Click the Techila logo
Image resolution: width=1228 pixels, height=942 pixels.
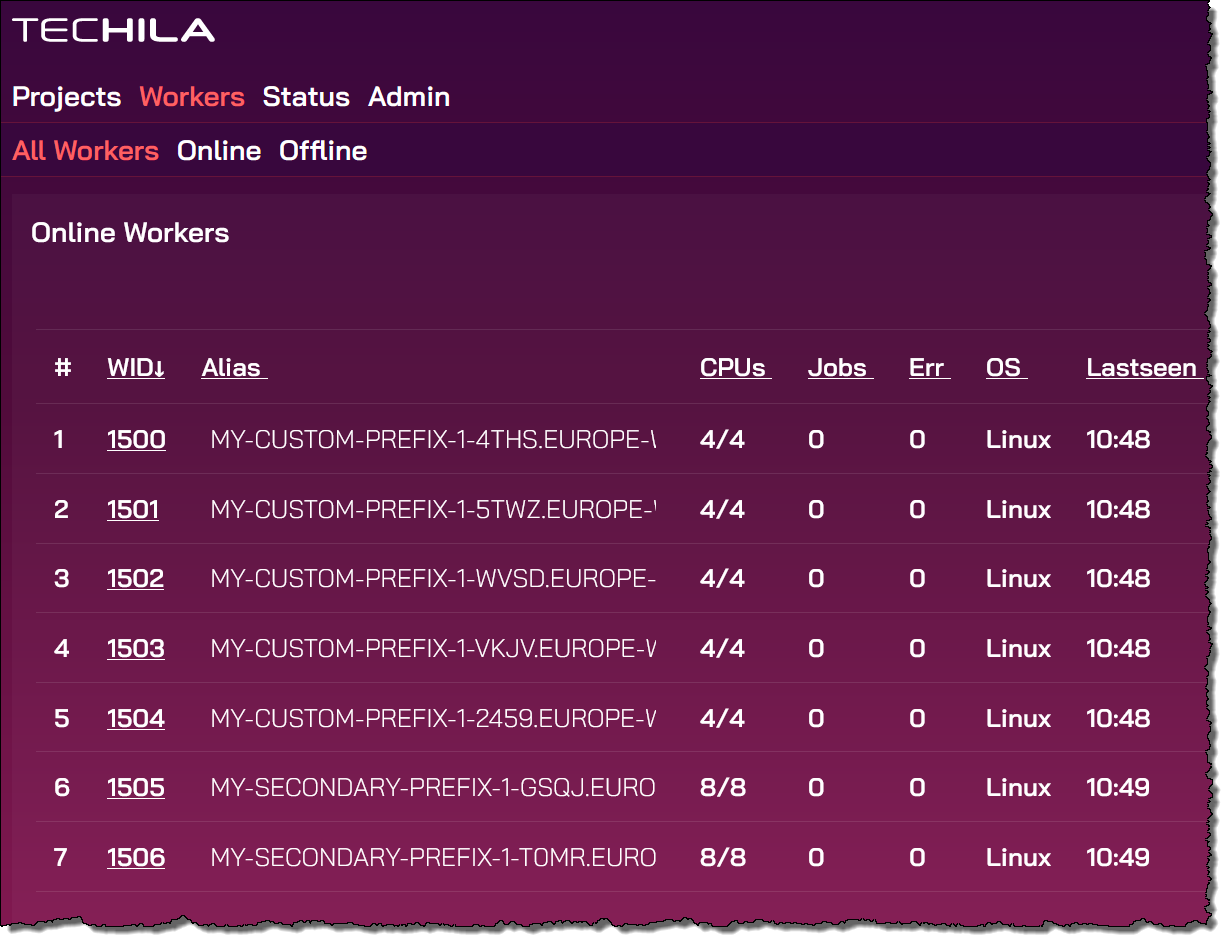point(113,30)
